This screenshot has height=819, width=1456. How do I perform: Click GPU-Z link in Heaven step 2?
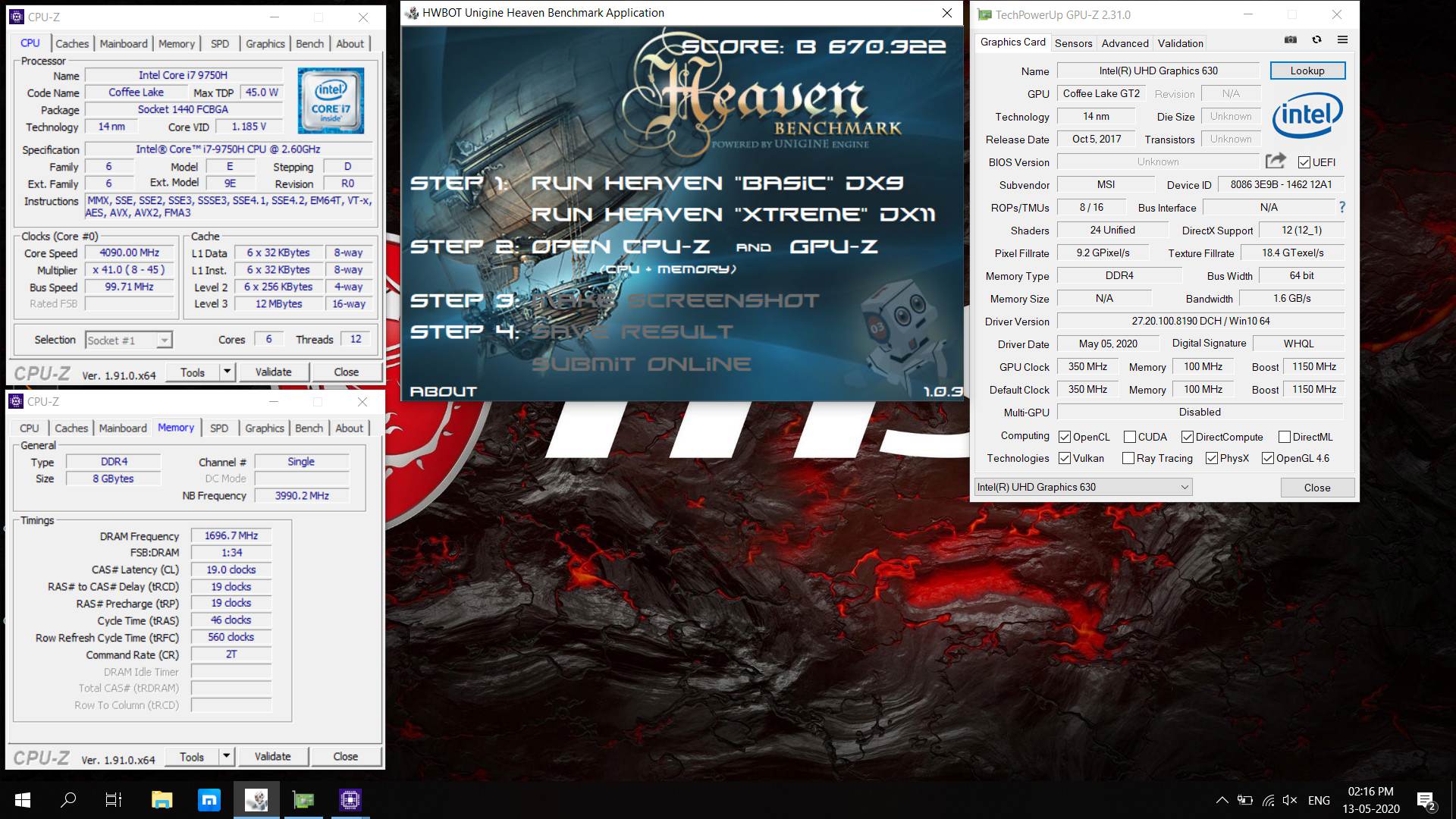point(833,246)
